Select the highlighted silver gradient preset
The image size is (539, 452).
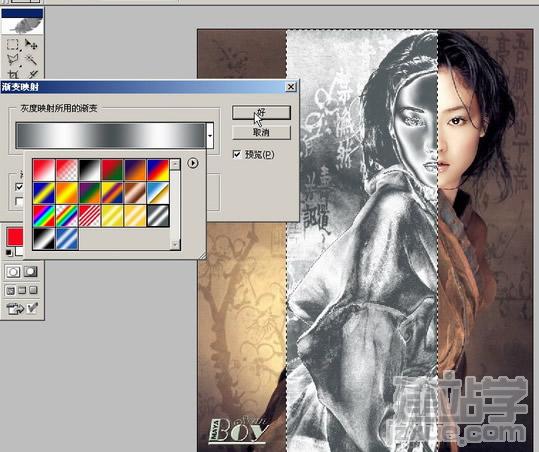pos(158,216)
